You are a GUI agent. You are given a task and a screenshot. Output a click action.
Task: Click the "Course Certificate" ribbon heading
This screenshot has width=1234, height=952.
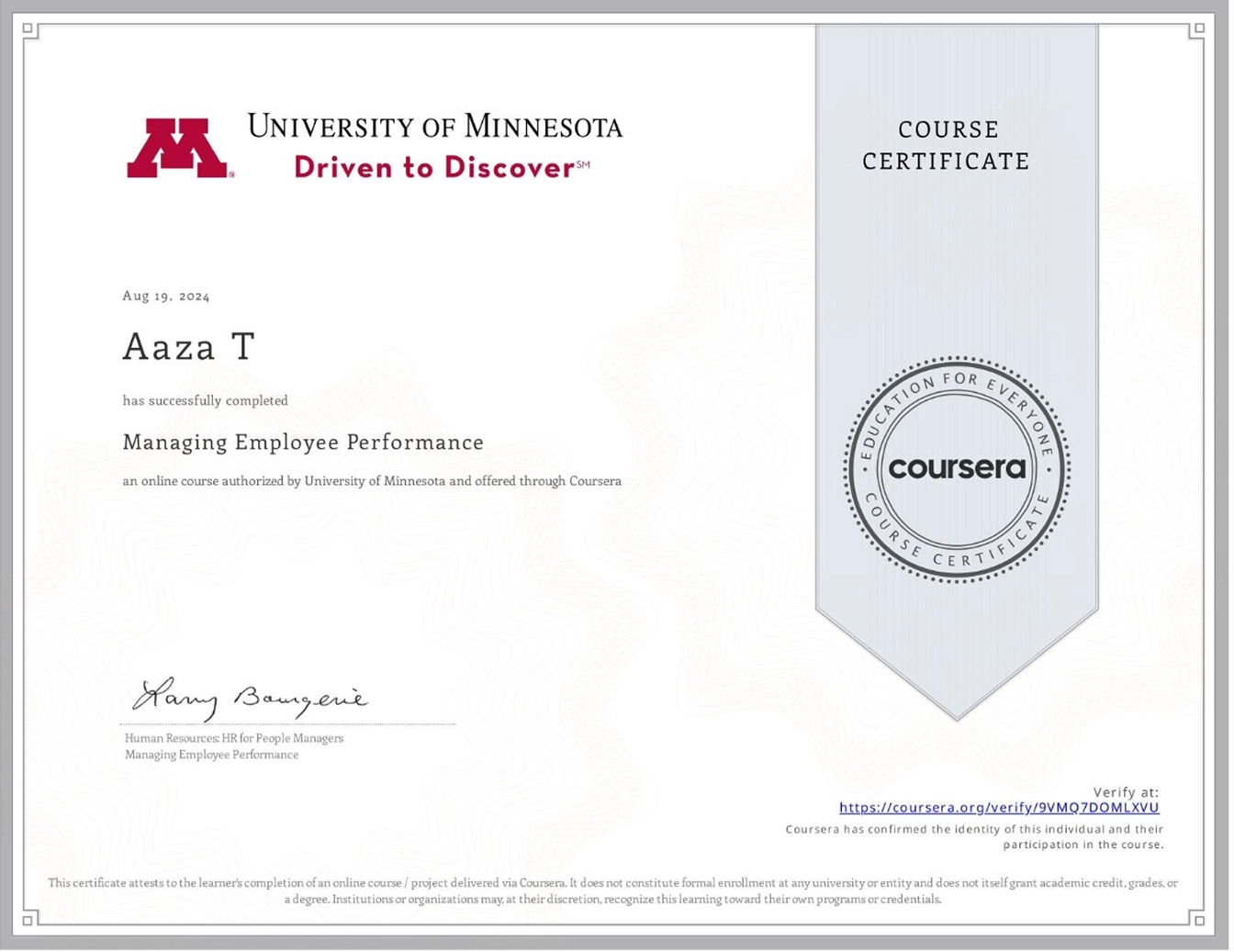pos(946,145)
